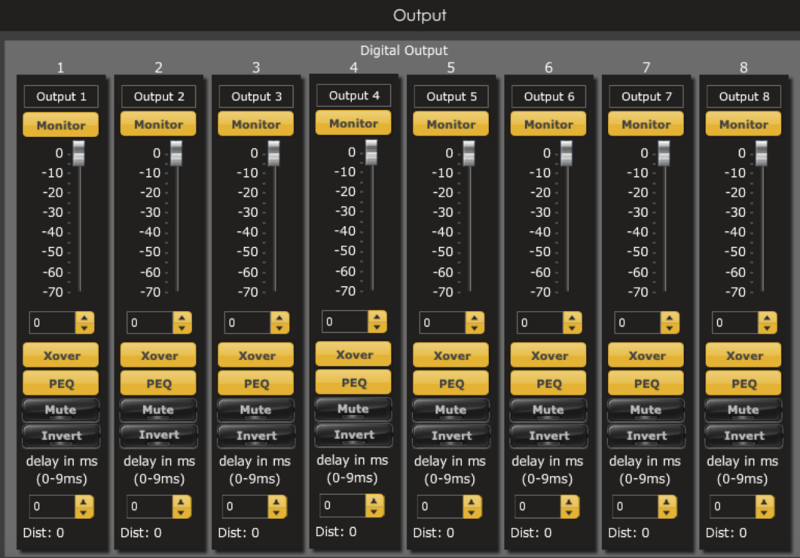
Task: Open PEQ for Output 2
Action: tap(158, 383)
